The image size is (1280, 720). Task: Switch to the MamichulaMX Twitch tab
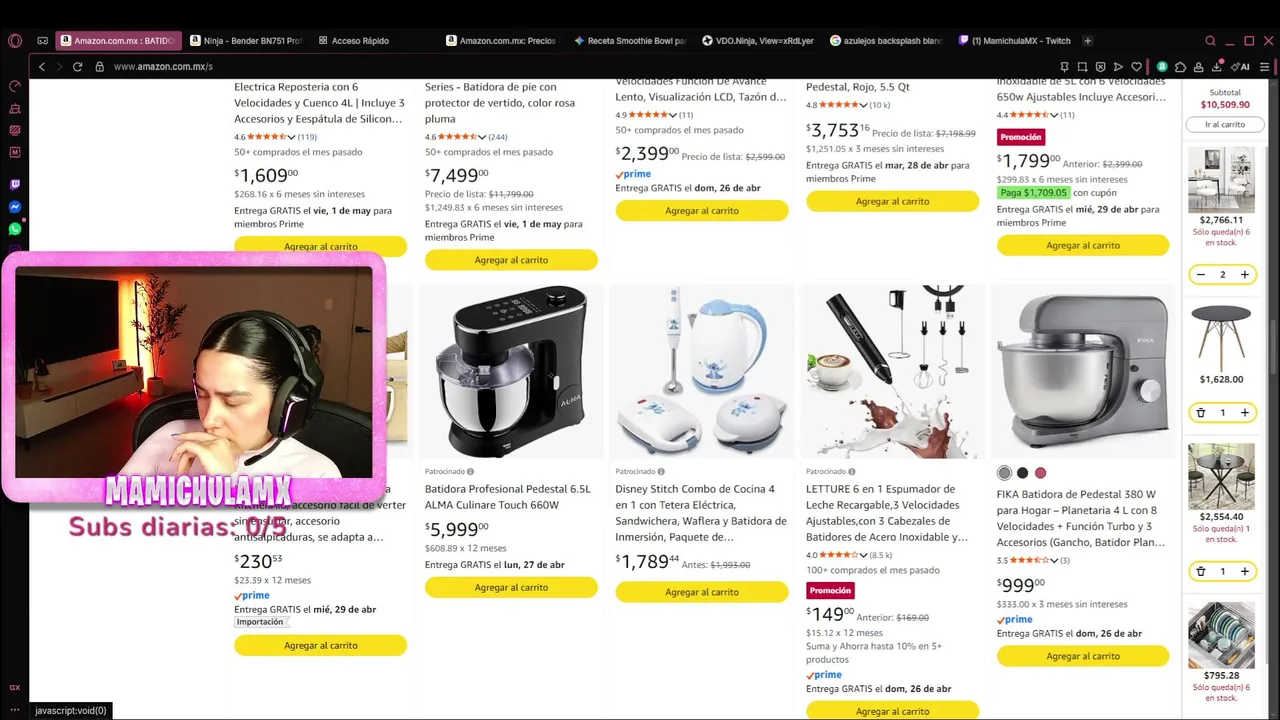coord(1015,41)
